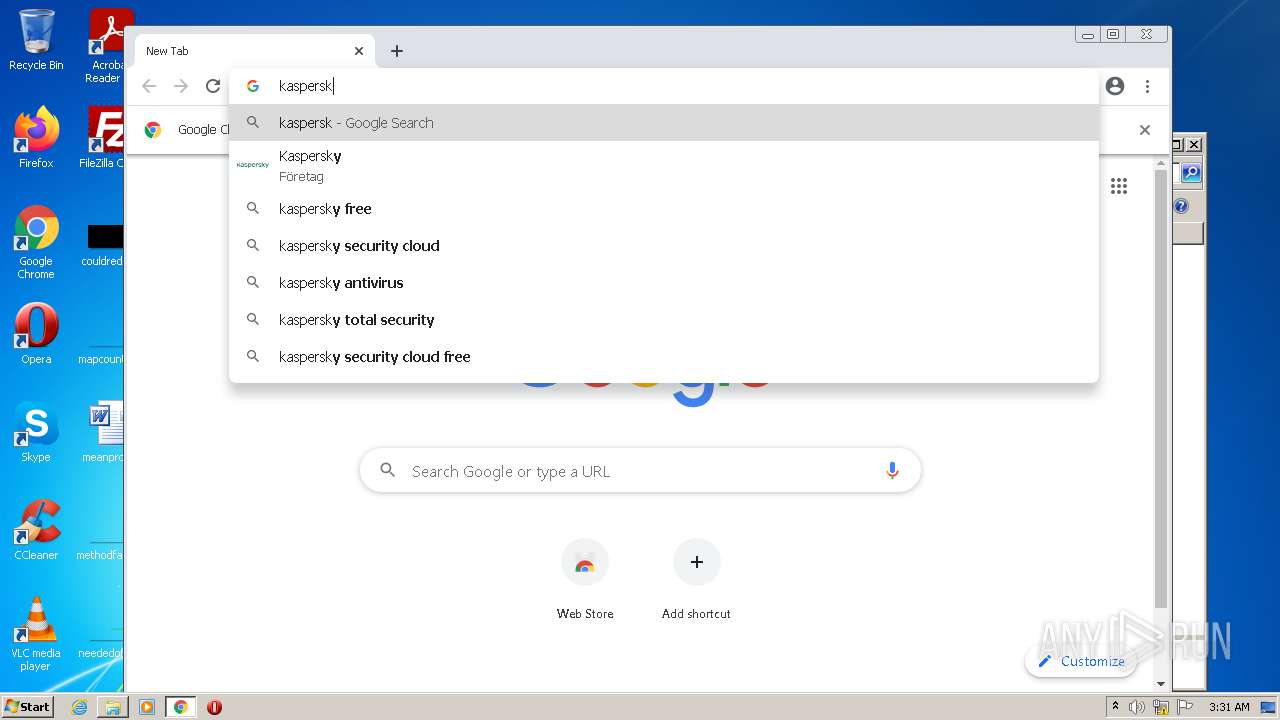Choose the Kaspersky Företag suggestion
The image size is (1280, 720).
[664, 166]
